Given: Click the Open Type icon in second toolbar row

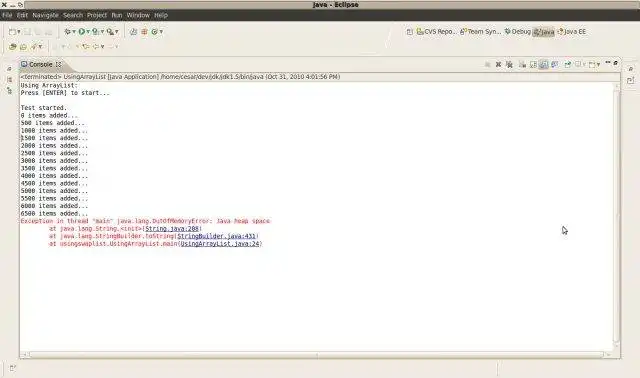Looking at the screenshot, I should coord(13,47).
